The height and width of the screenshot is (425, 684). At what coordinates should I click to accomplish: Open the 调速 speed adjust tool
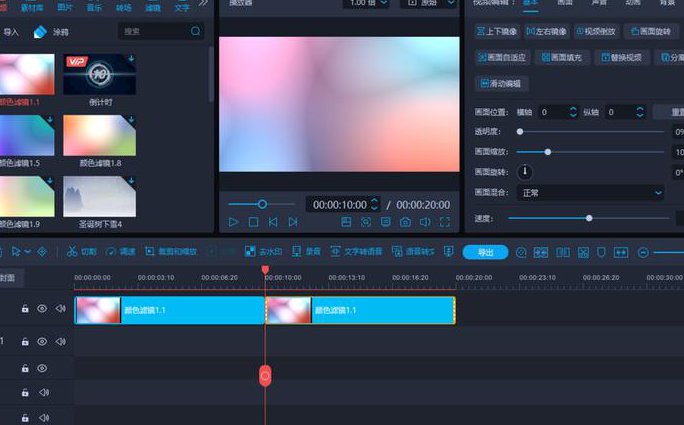121,251
